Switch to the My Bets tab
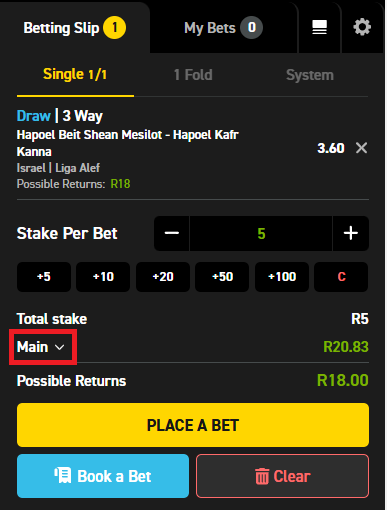387x510 pixels. [223, 28]
